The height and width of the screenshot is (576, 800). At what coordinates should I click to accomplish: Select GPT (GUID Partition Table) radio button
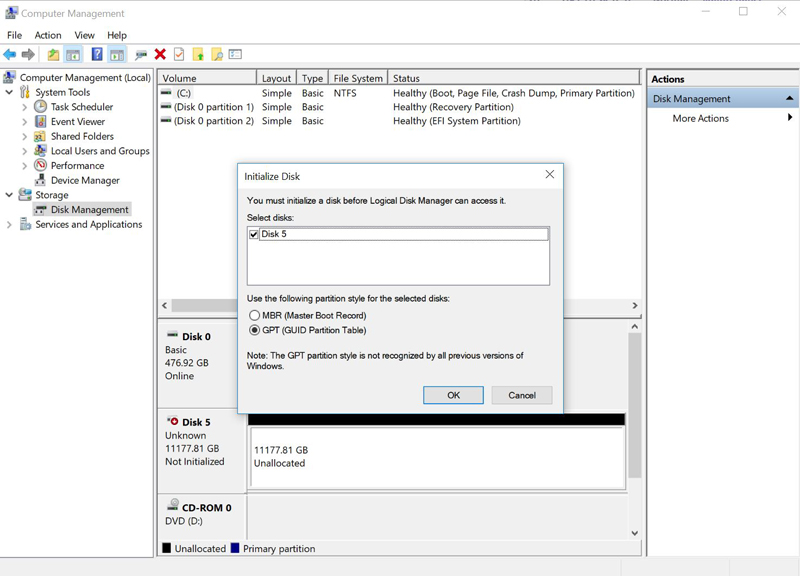(x=254, y=331)
